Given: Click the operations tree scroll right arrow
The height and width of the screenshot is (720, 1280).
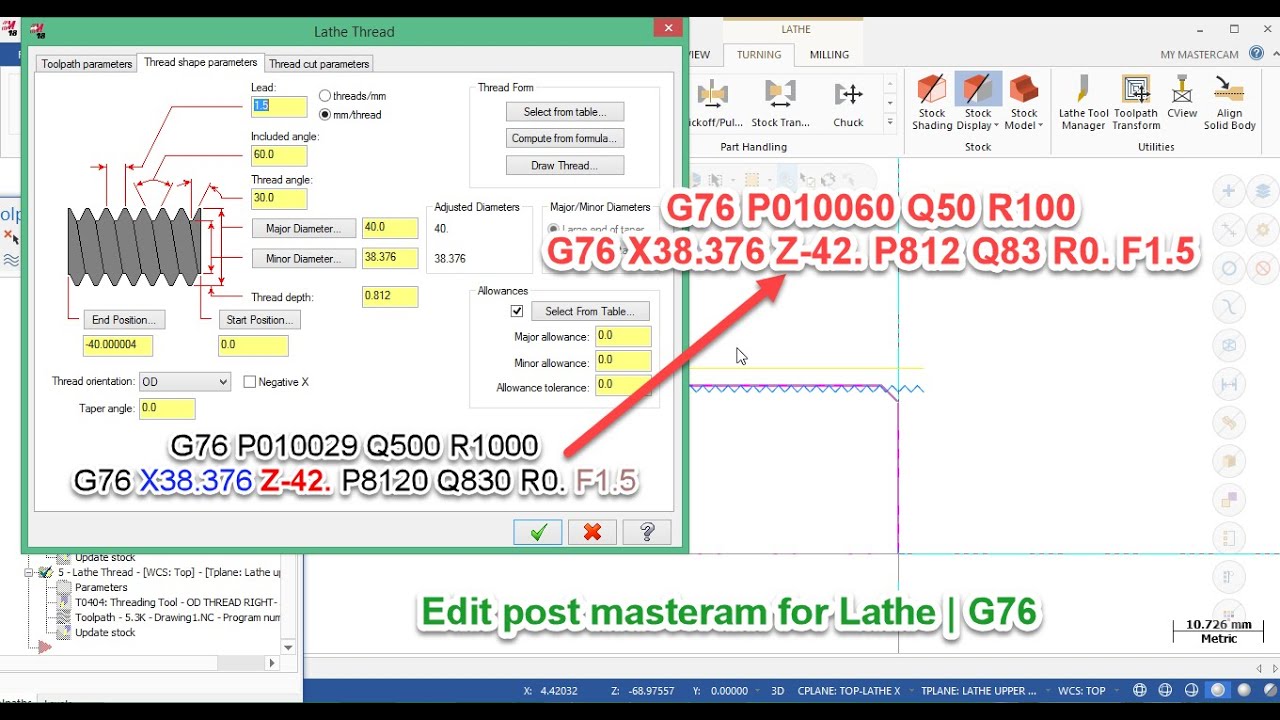Looking at the screenshot, I should tap(271, 662).
